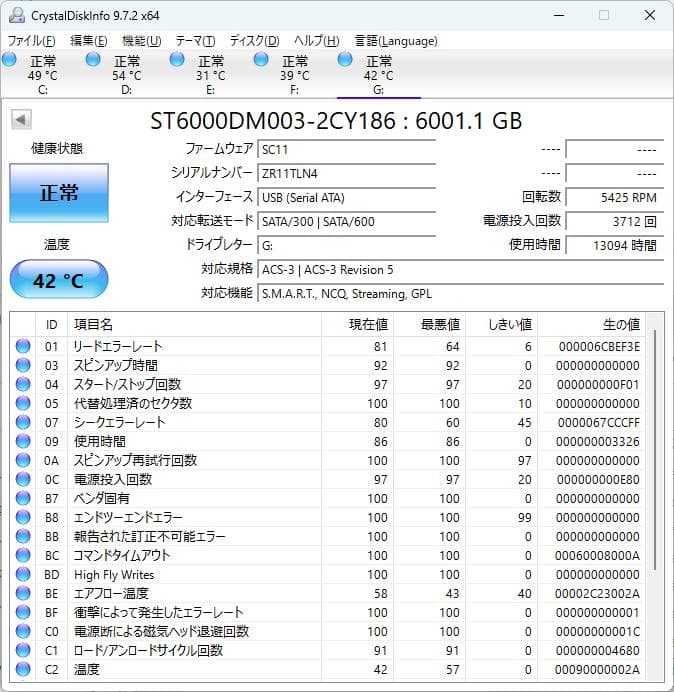Select drive G: status orb

[x=345, y=60]
